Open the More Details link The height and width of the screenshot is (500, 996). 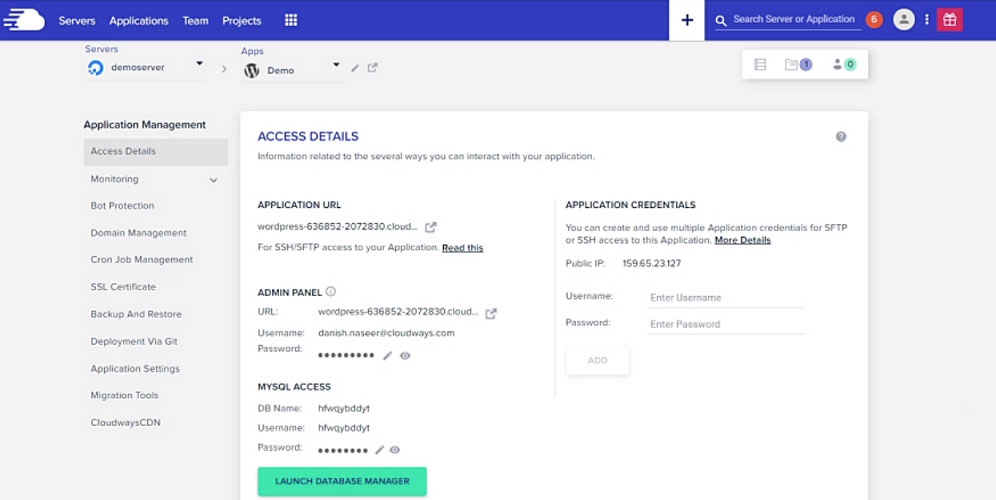tap(743, 240)
